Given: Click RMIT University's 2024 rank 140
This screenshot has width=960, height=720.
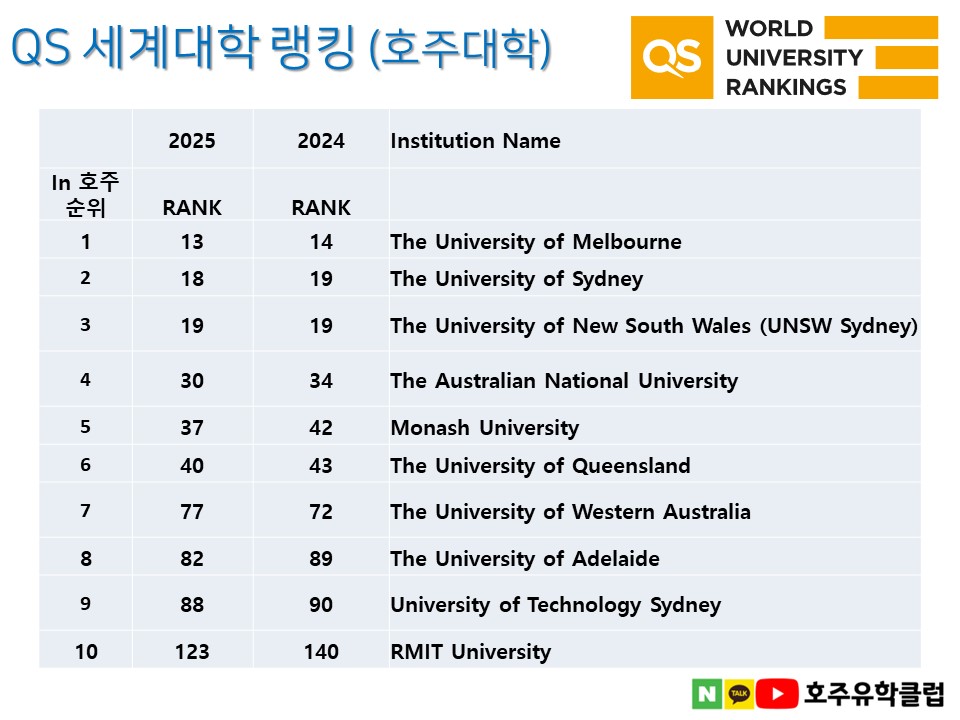Looking at the screenshot, I should click(x=321, y=651).
